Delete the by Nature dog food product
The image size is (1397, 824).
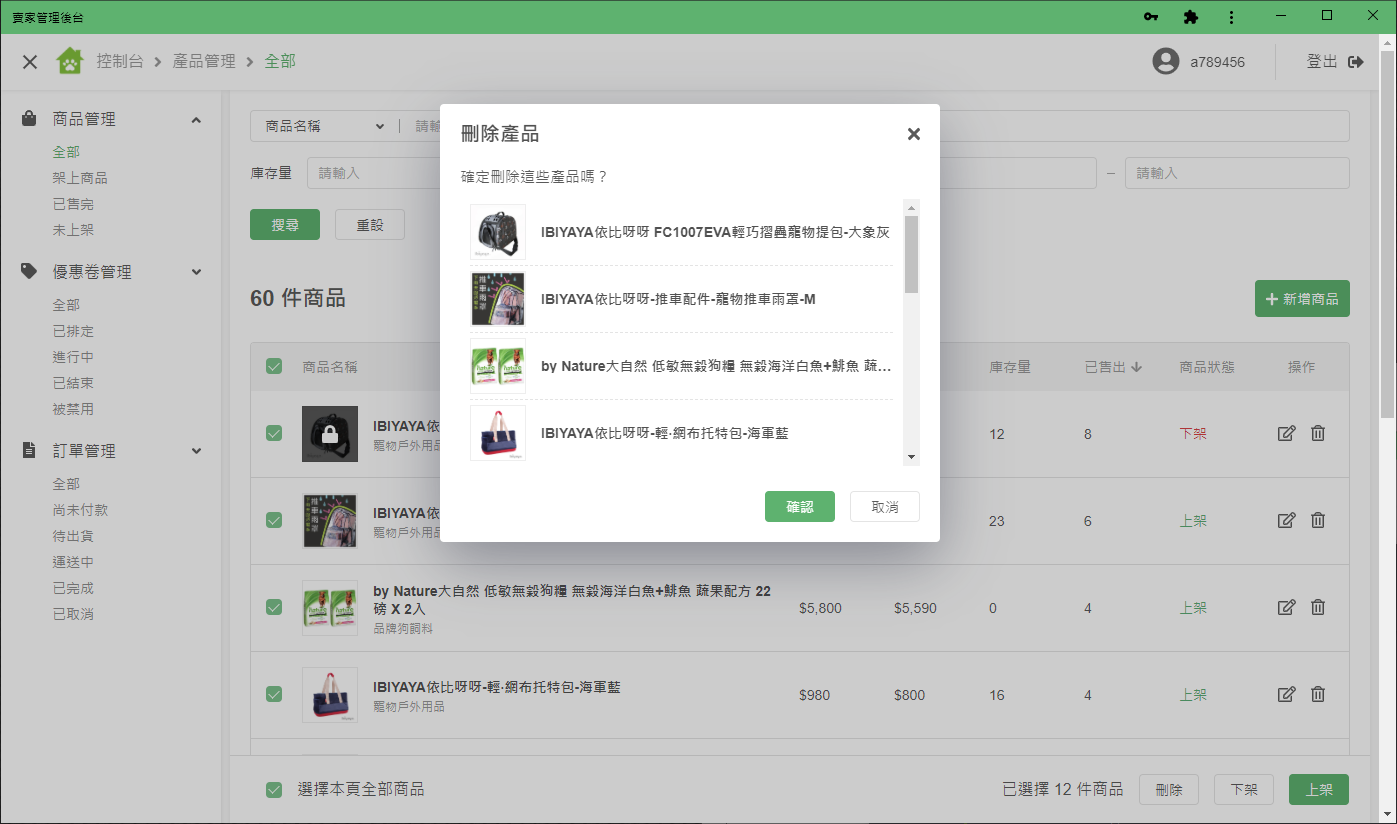tap(1318, 607)
